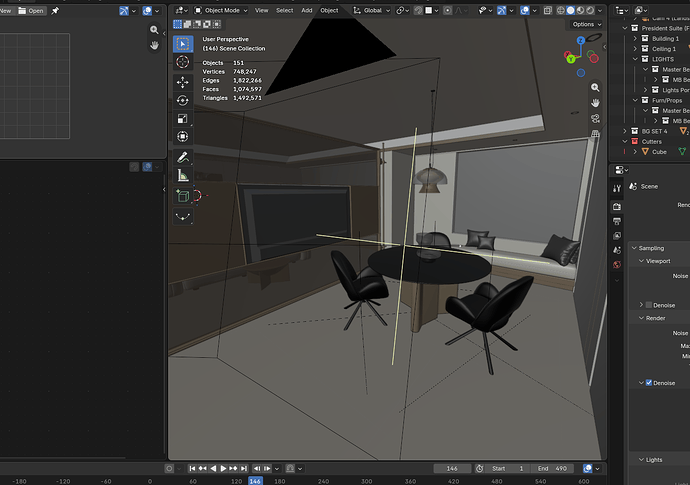The image size is (690, 485).
Task: Click the pin icon next to Open
Action: [55, 11]
